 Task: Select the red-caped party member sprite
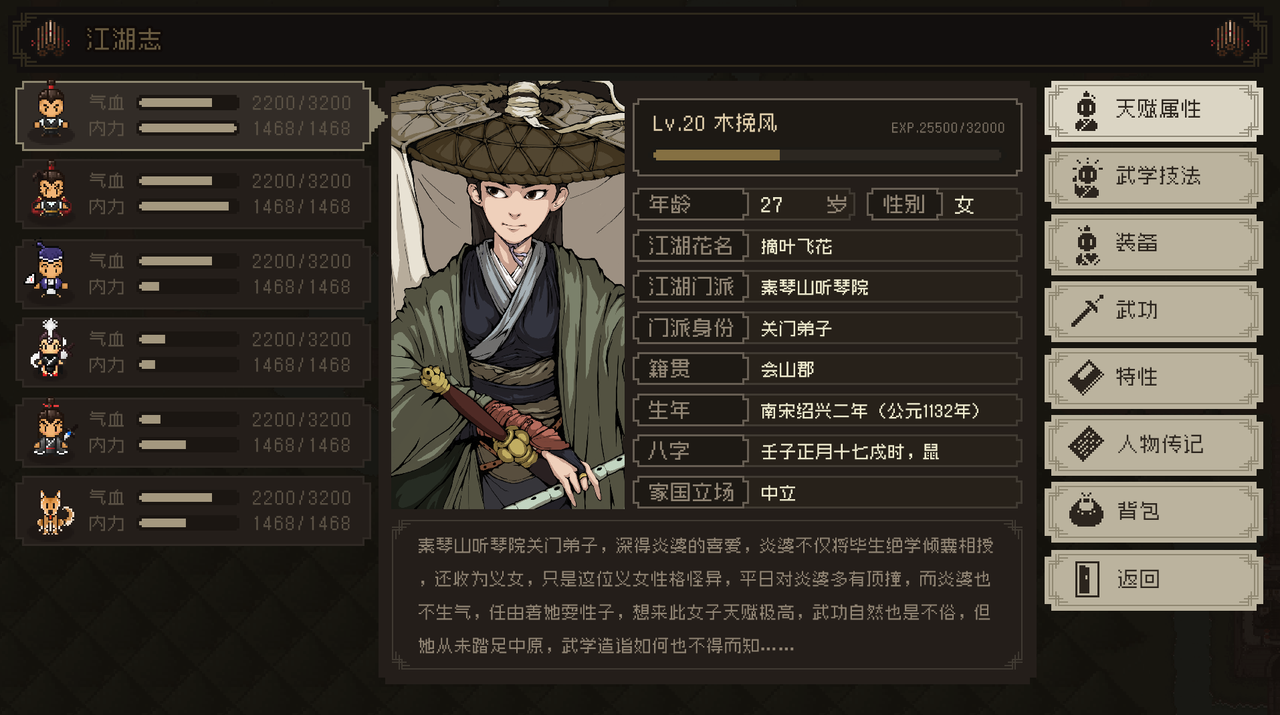coord(50,192)
